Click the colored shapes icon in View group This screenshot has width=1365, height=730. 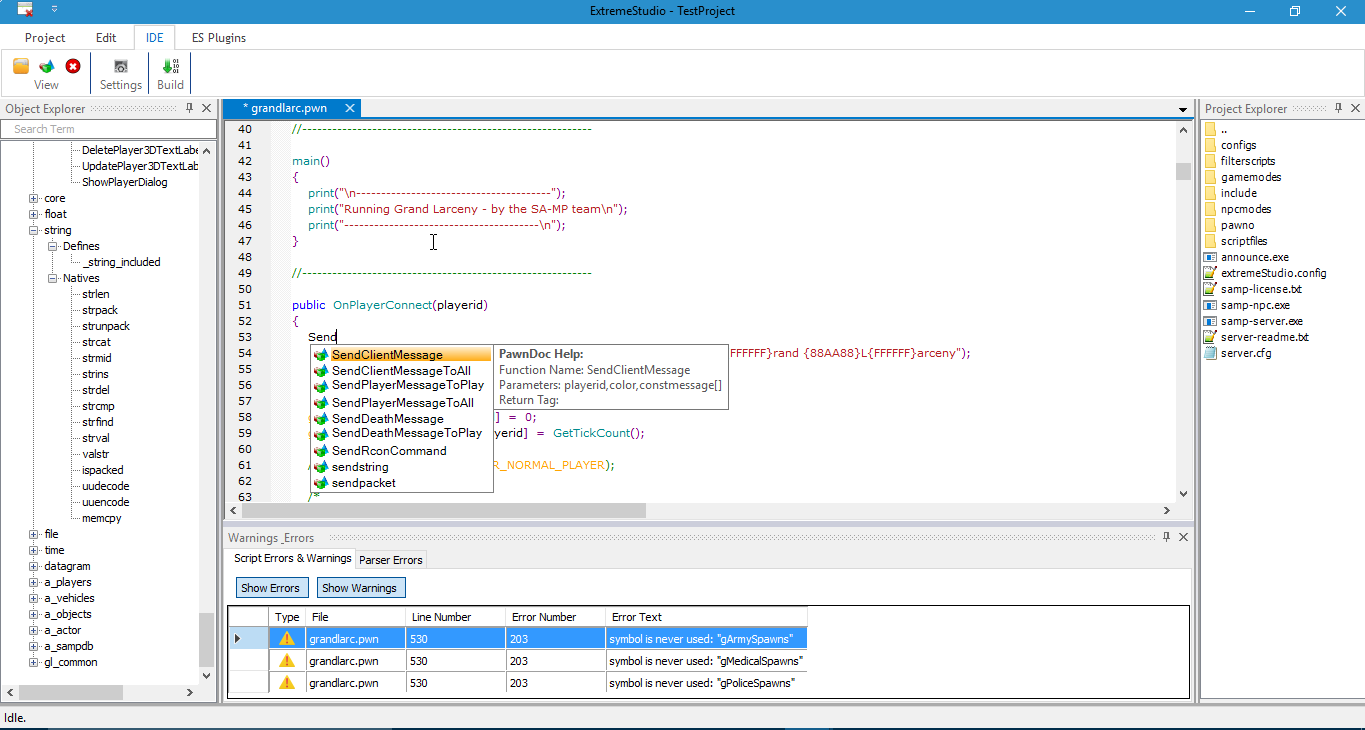[x=46, y=66]
